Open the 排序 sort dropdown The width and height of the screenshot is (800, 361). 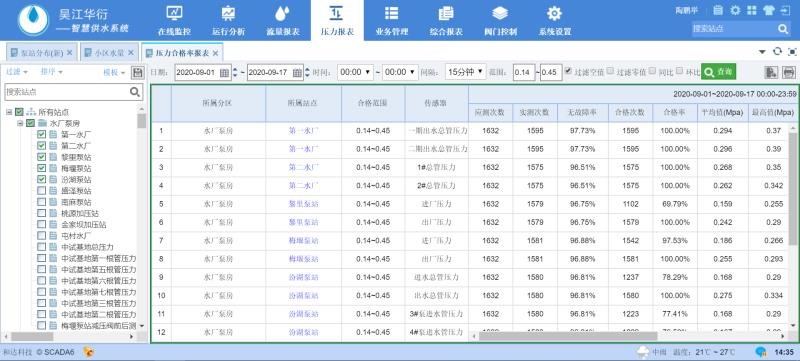(52, 72)
